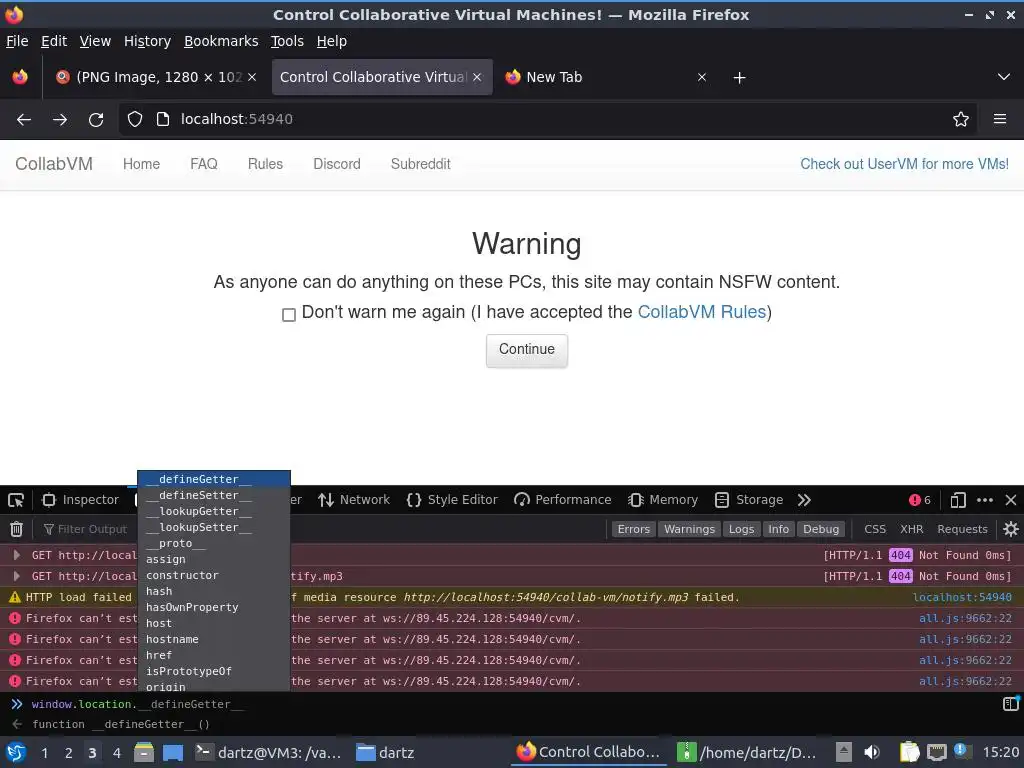Viewport: 1024px width, 768px height.
Task: Open file manager launcher in taskbar
Action: pyautogui.click(x=144, y=752)
